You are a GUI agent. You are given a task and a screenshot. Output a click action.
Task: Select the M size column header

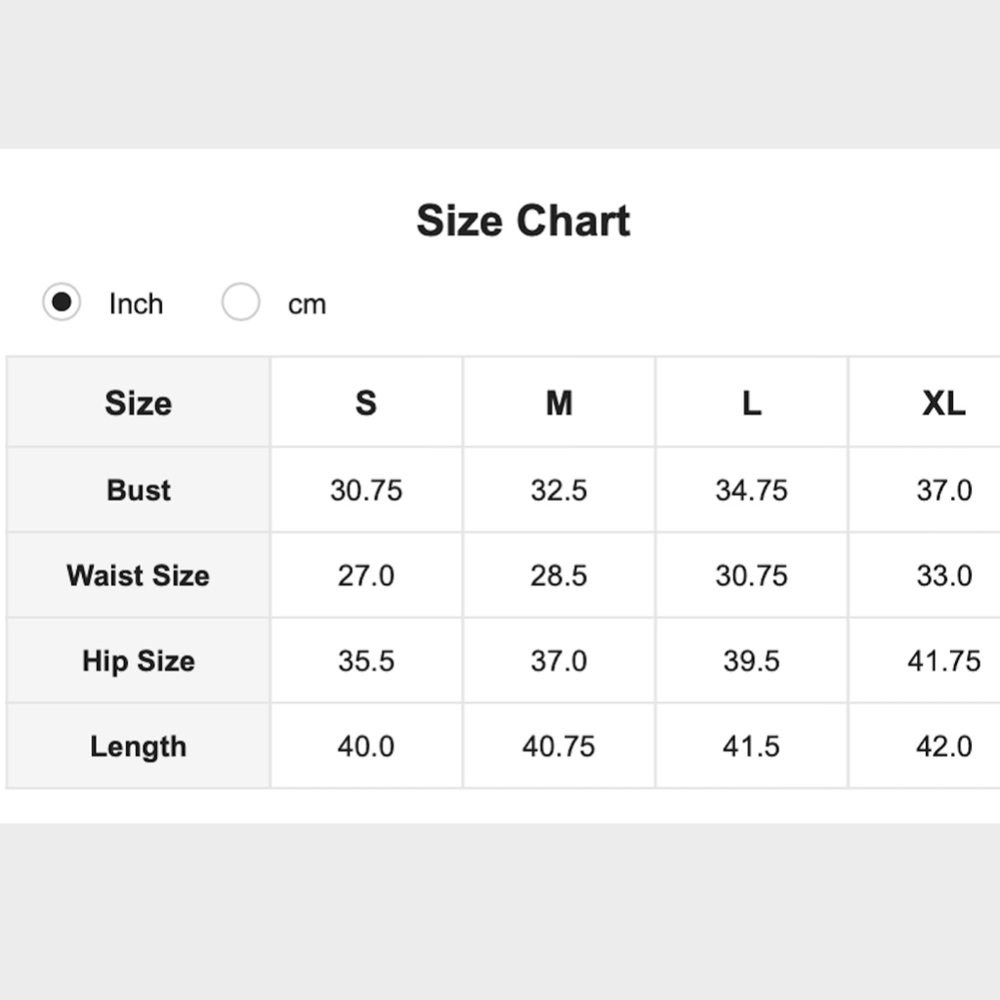559,403
